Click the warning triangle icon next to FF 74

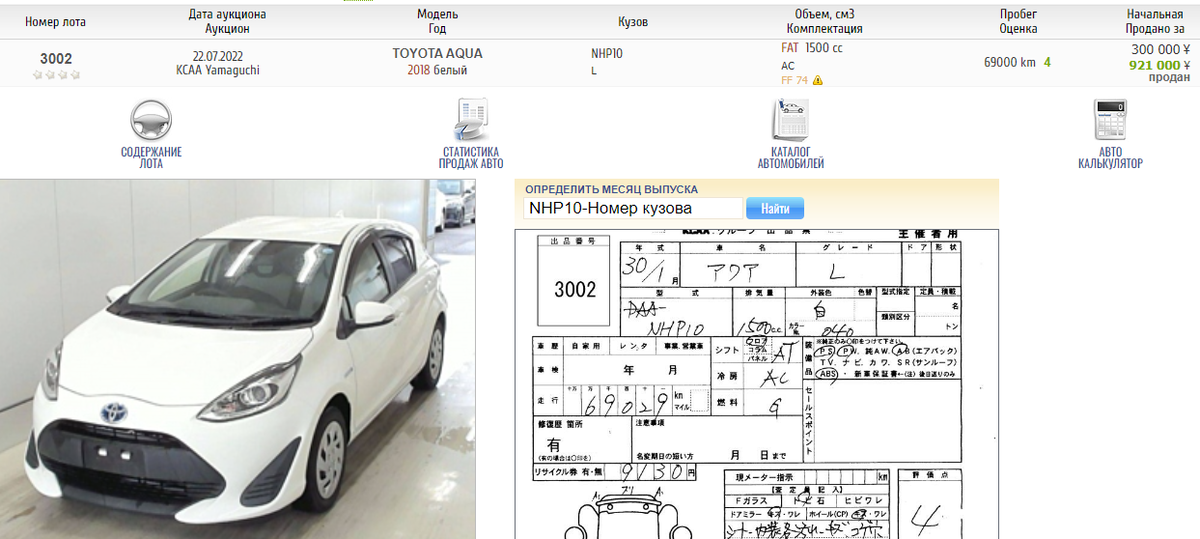click(x=818, y=81)
